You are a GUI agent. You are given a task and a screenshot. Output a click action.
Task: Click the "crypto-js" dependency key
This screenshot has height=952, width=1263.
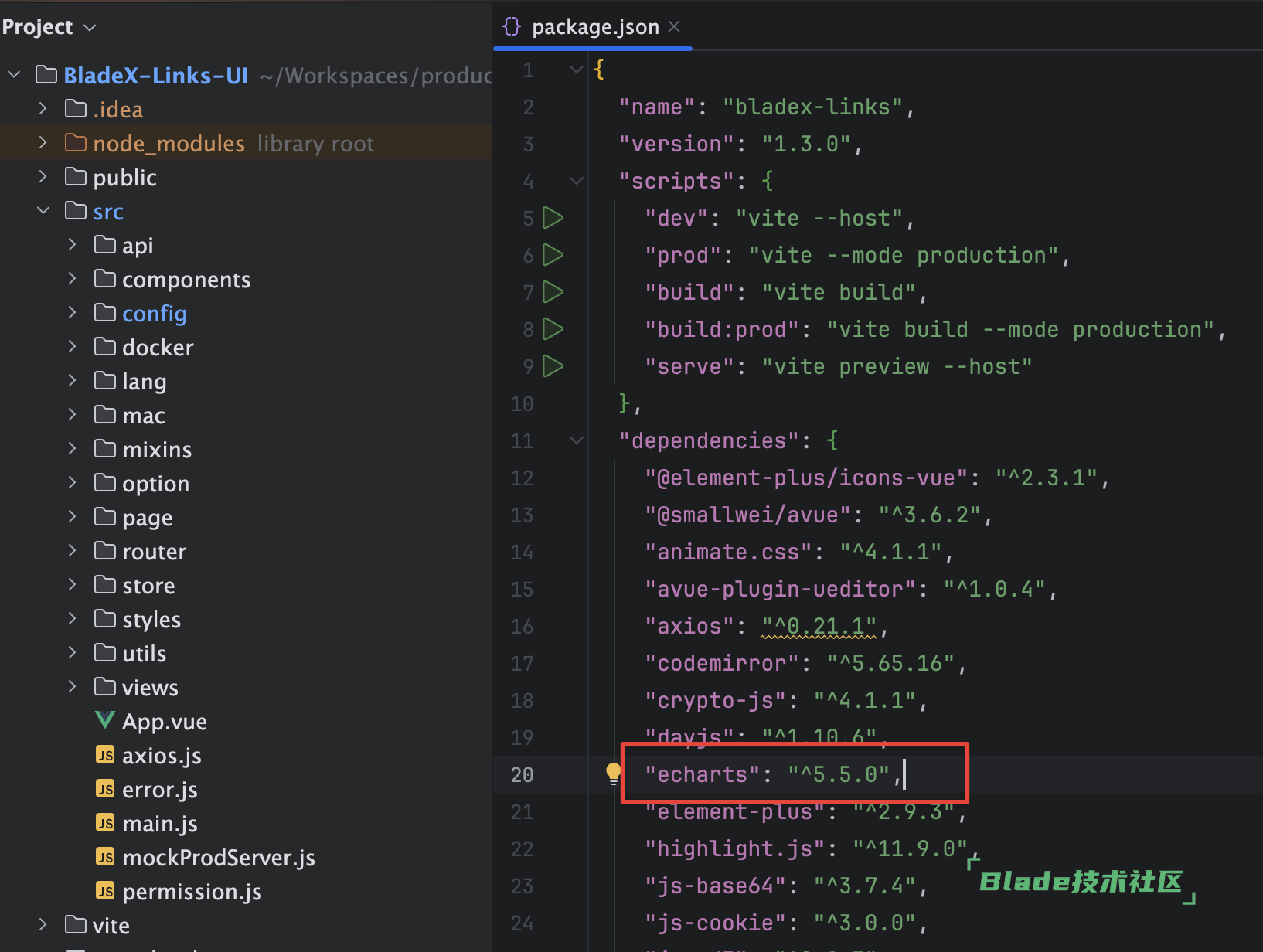click(716, 700)
